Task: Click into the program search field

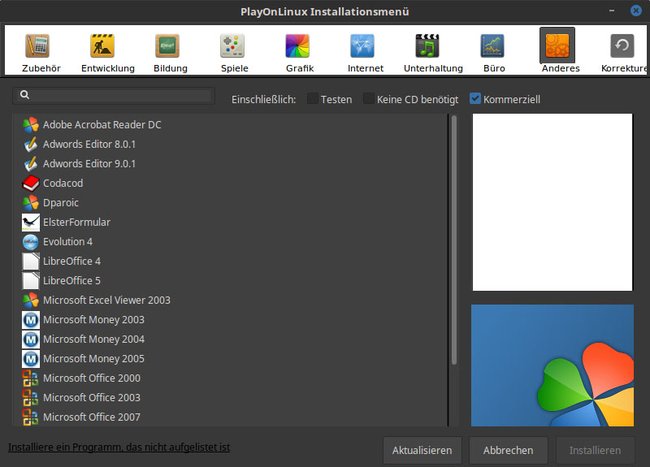Action: click(114, 95)
